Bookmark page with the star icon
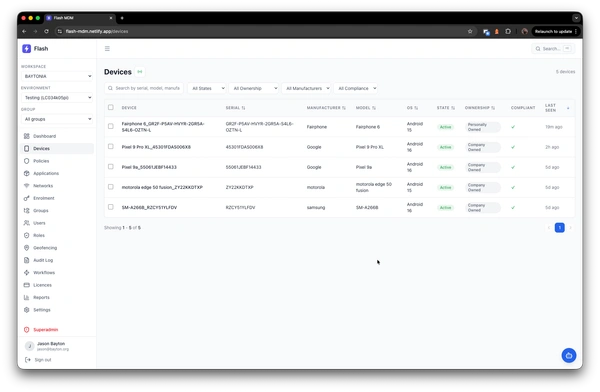600x392 pixels. click(470, 31)
